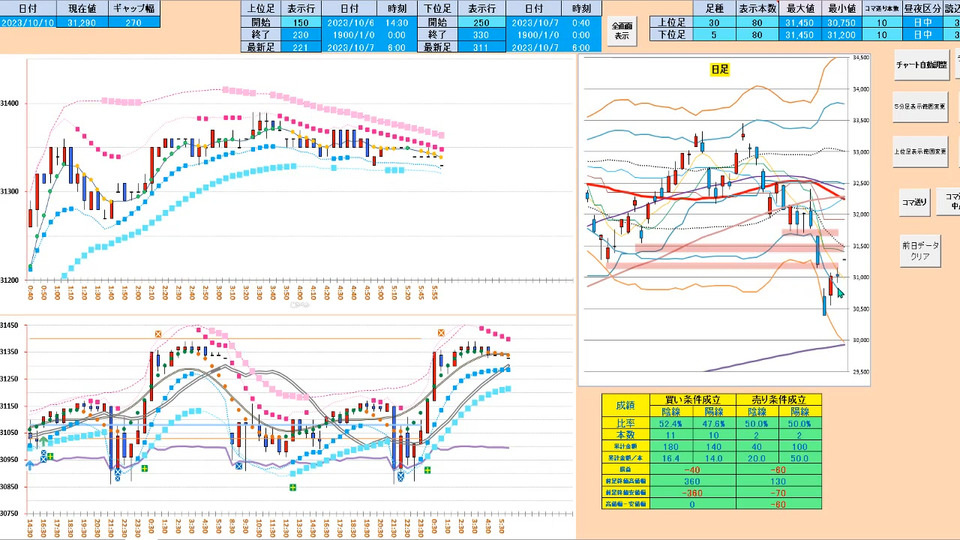Select the results value -360

(x=692, y=493)
